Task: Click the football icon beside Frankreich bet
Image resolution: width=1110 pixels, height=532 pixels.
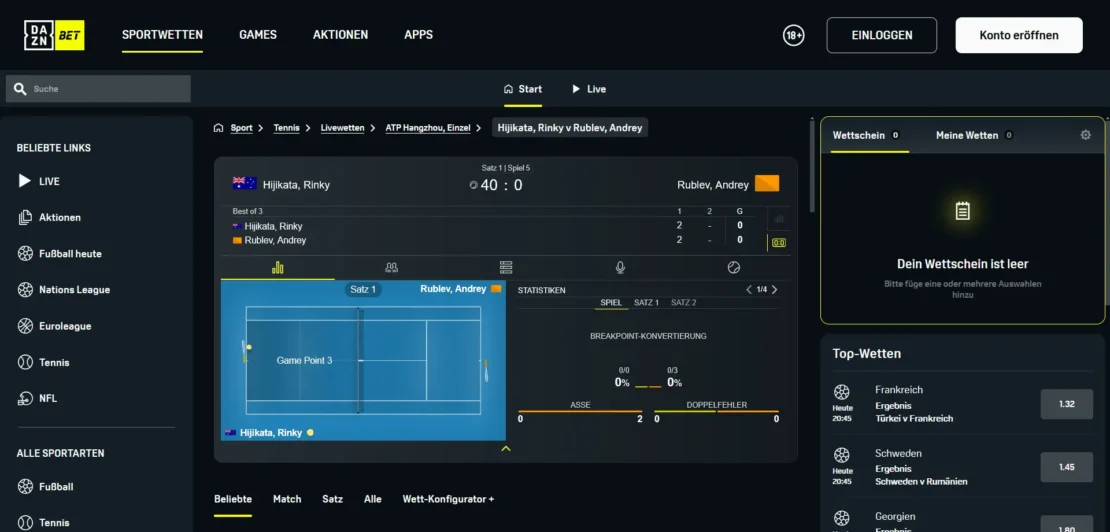Action: pos(842,391)
